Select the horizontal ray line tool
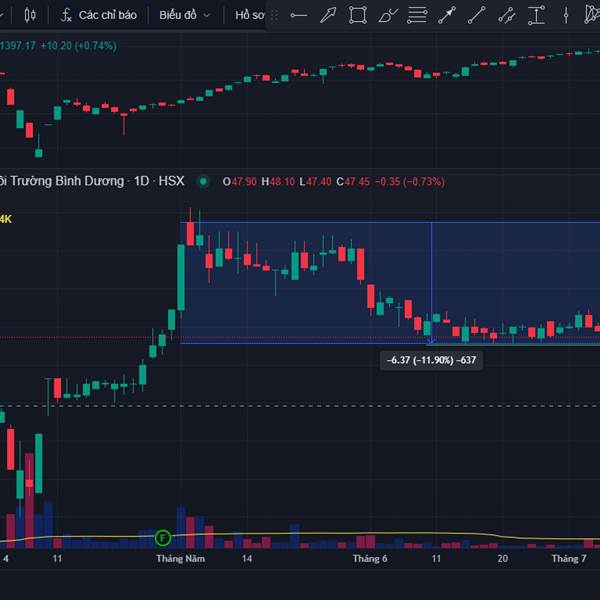Image resolution: width=600 pixels, height=600 pixels. [x=298, y=15]
